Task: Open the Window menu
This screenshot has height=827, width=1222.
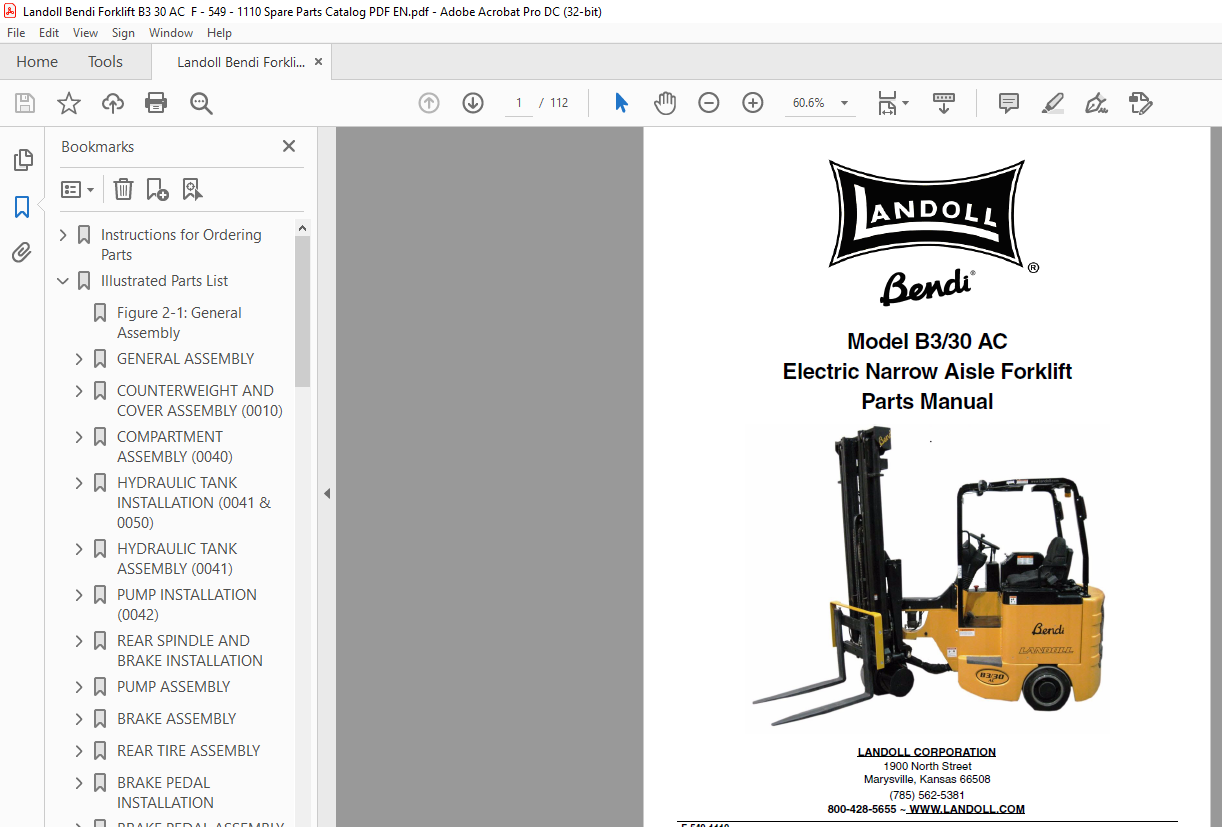Action: (171, 33)
